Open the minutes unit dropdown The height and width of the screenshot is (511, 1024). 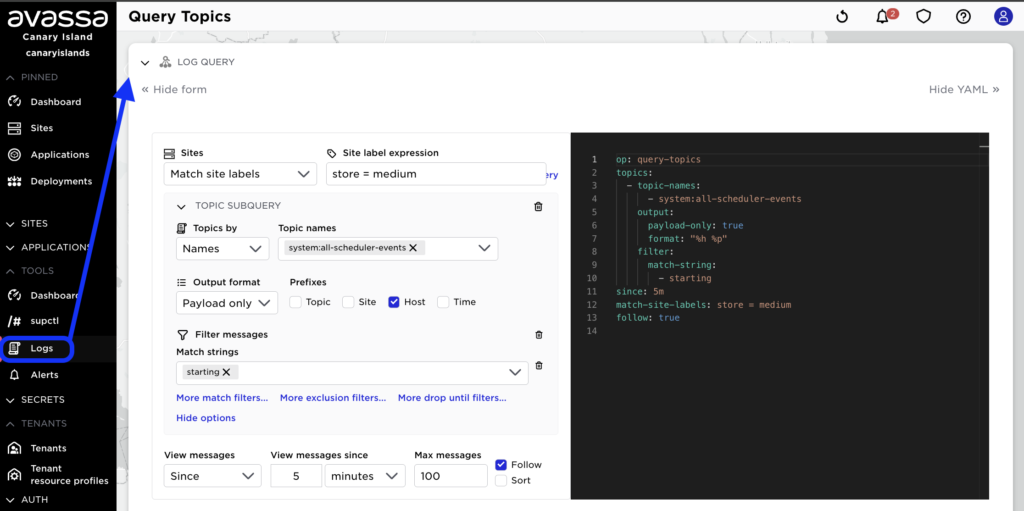(365, 476)
